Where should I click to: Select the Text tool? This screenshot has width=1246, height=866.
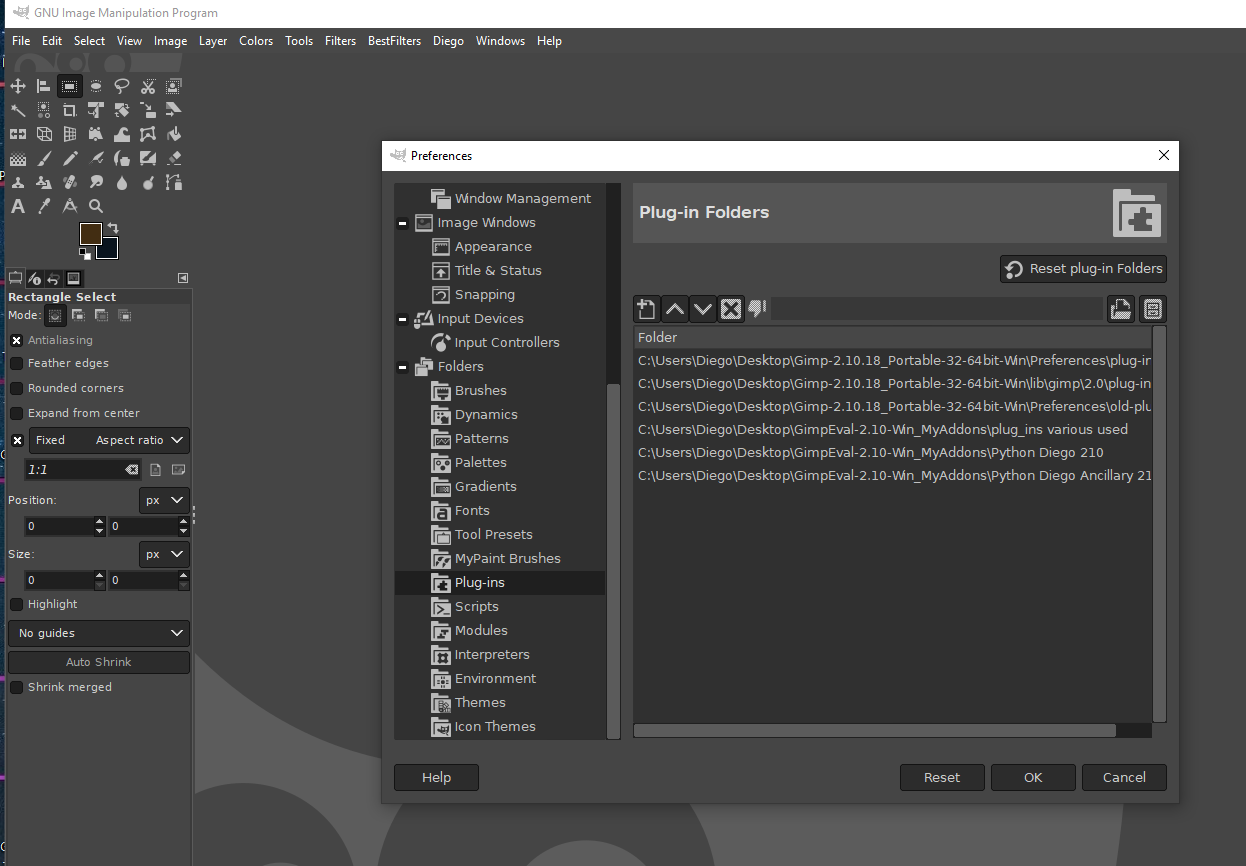coord(18,207)
